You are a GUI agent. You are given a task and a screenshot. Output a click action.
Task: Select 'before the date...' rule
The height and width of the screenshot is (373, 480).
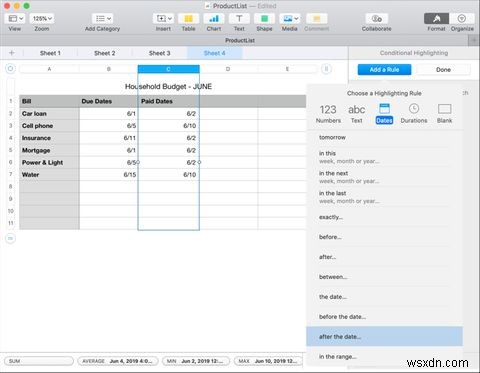click(x=385, y=317)
